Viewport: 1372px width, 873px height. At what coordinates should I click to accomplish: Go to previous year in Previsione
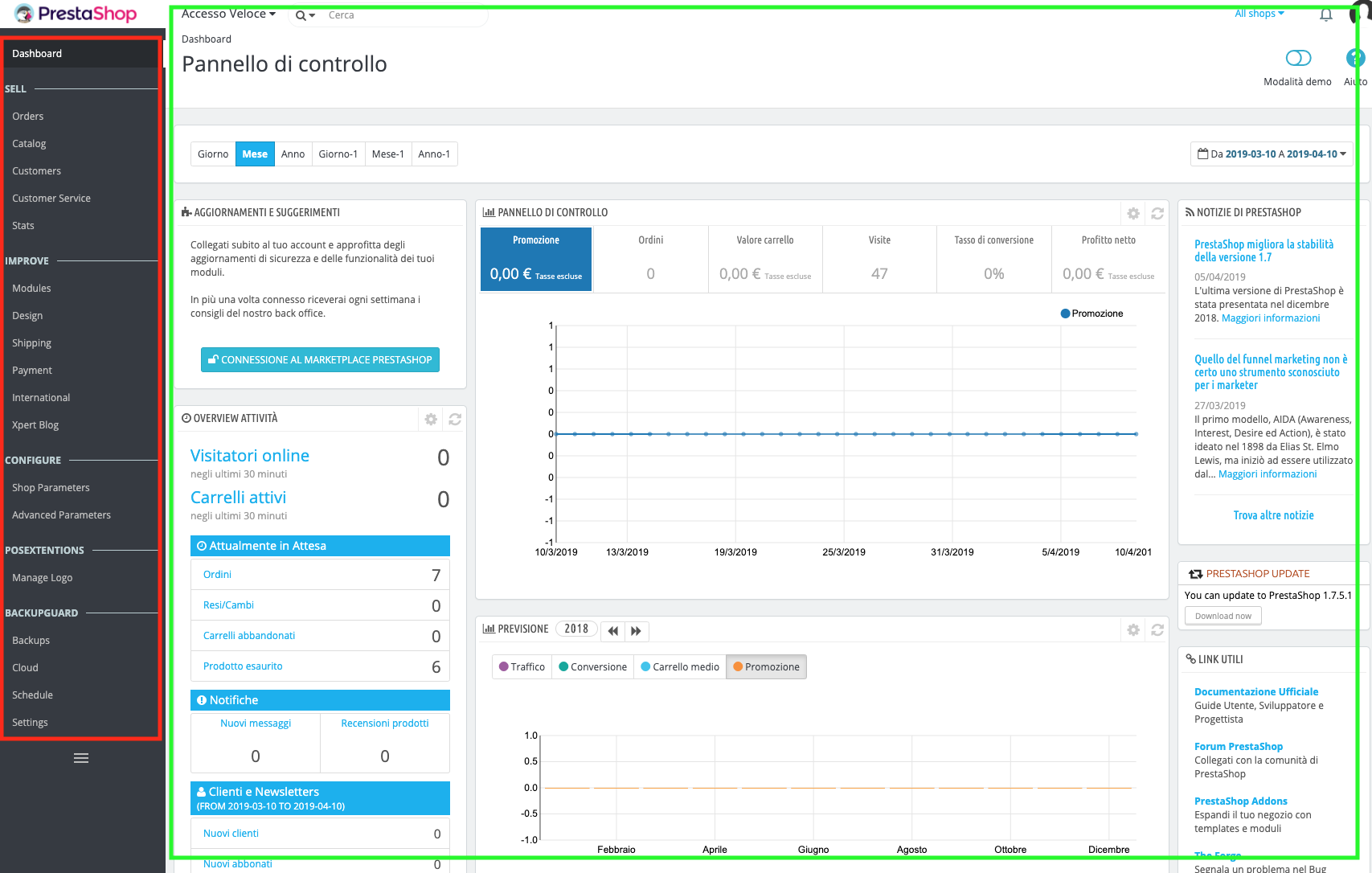tap(613, 631)
